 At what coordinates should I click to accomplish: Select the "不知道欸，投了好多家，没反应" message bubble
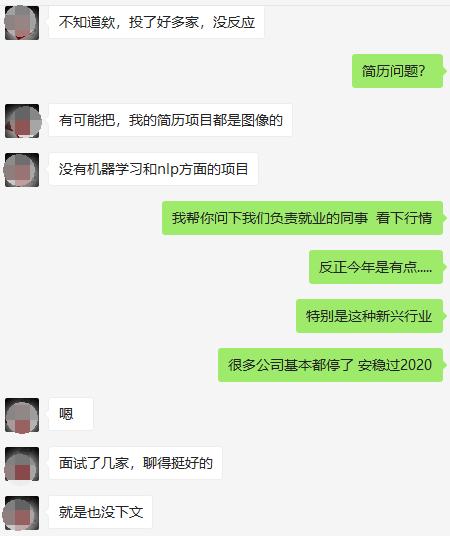[x=156, y=23]
